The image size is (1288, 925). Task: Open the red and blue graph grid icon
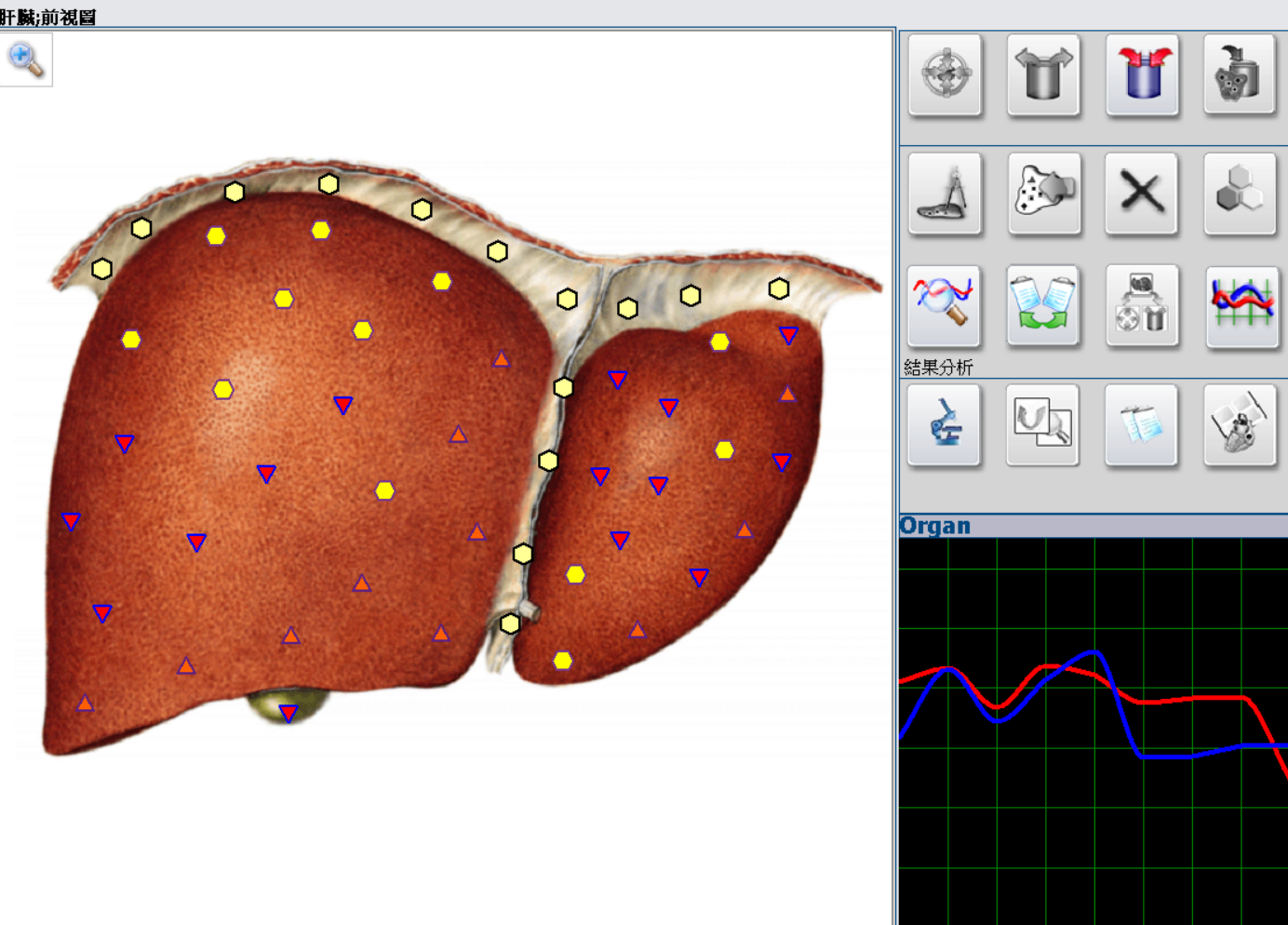pyautogui.click(x=1241, y=306)
